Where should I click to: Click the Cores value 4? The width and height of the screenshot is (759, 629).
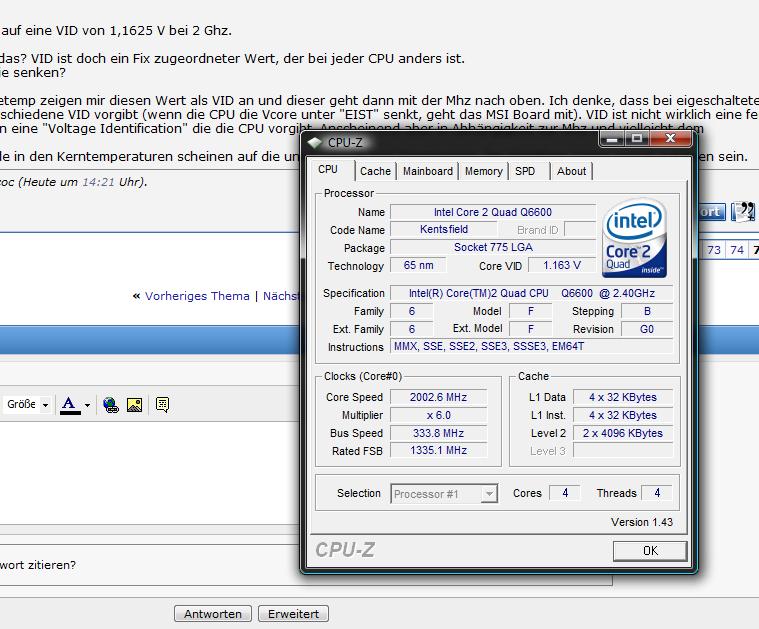565,493
